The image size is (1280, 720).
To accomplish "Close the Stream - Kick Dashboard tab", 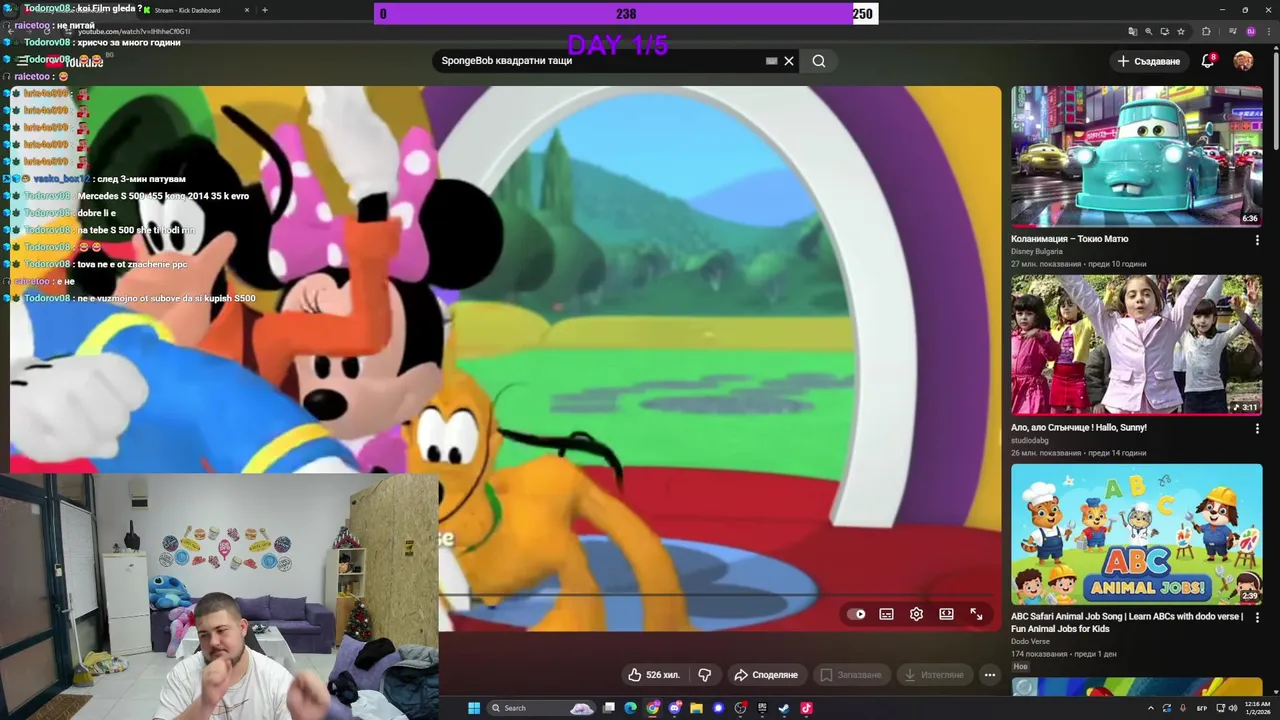I will click(x=247, y=10).
